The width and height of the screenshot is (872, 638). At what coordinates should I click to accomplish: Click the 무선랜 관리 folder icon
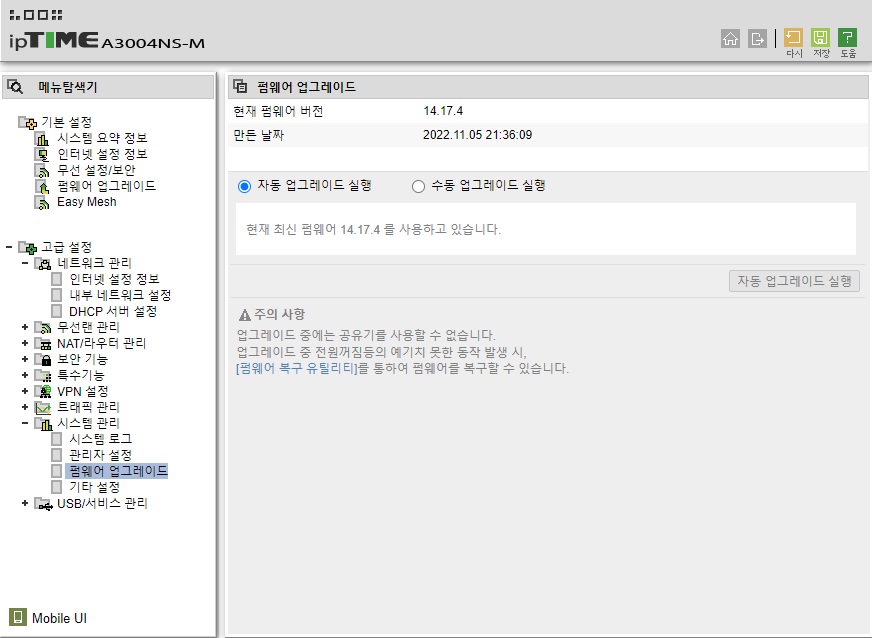(43, 328)
